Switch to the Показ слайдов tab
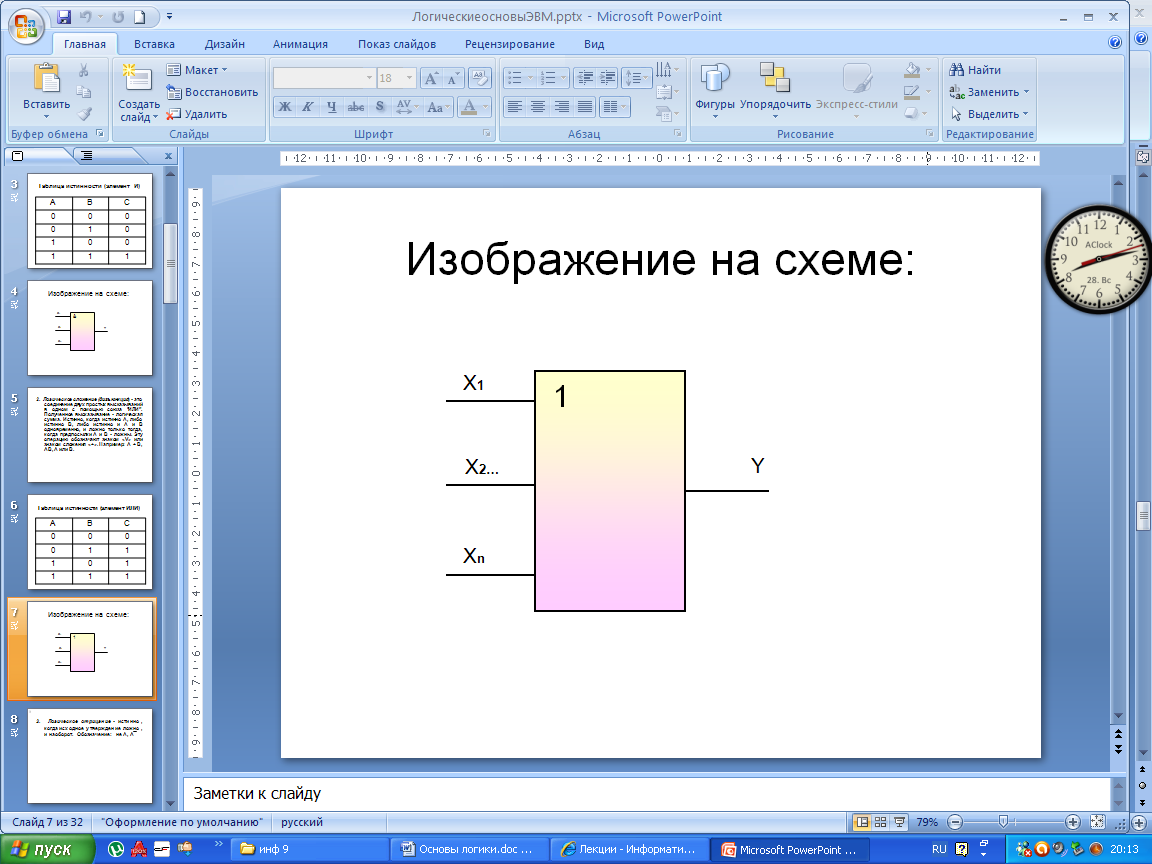The width and height of the screenshot is (1152, 864). (397, 44)
